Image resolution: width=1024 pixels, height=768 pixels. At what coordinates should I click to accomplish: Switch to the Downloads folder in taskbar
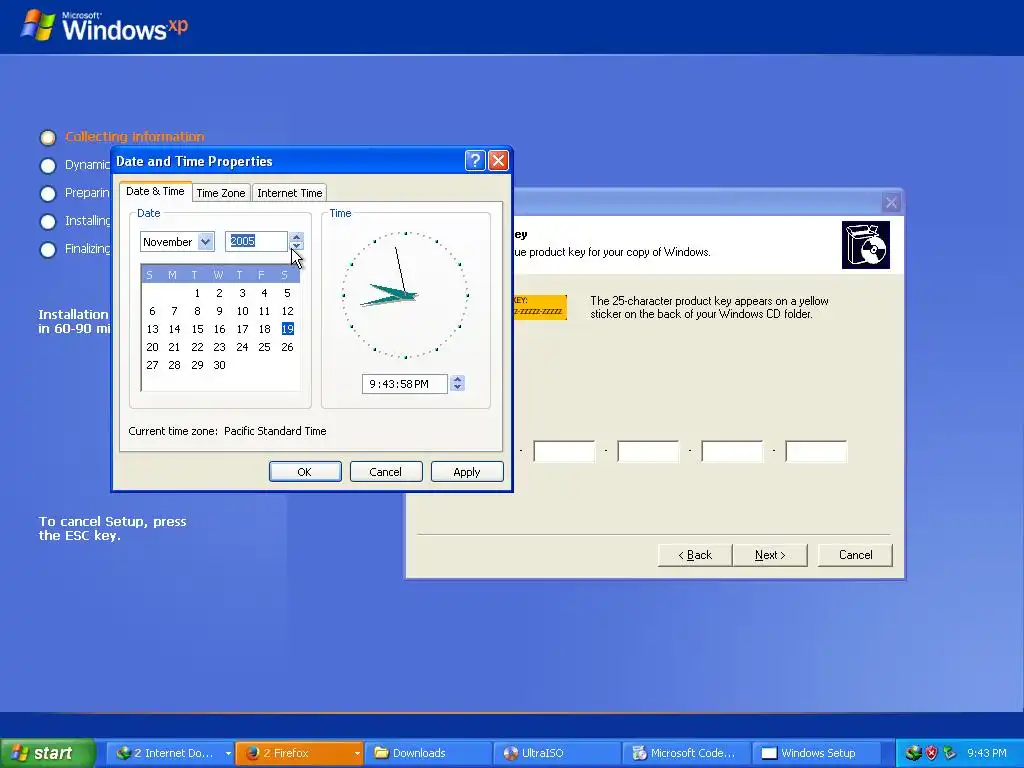click(428, 753)
